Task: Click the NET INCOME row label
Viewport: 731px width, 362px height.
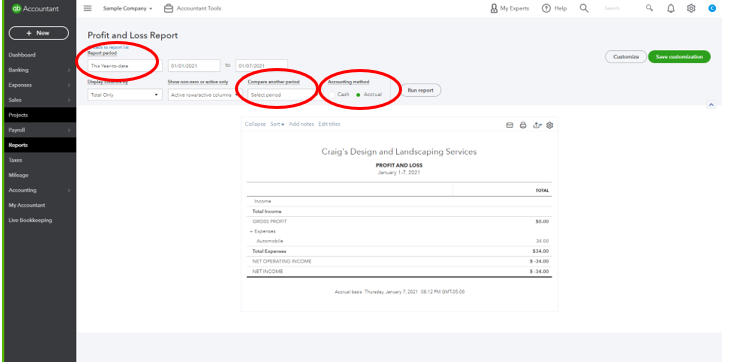Action: click(268, 272)
